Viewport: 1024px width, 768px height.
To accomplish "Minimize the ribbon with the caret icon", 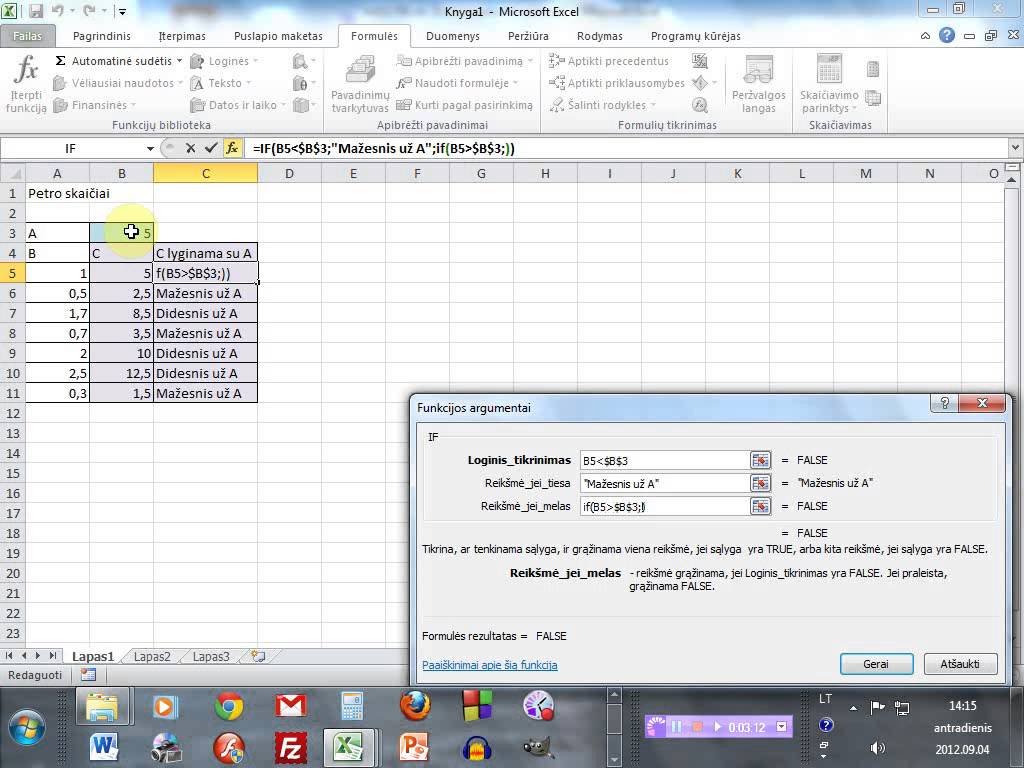I will [x=925, y=36].
